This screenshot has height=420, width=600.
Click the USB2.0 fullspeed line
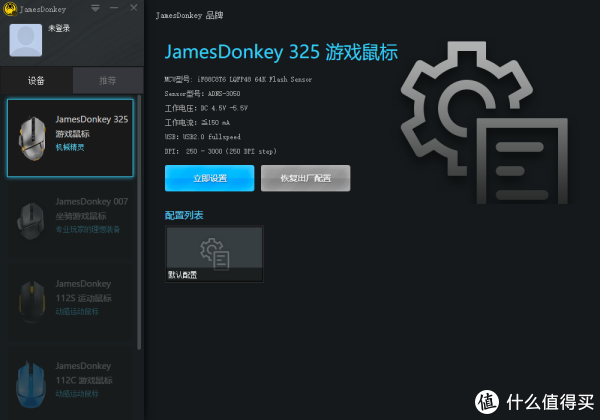203,137
